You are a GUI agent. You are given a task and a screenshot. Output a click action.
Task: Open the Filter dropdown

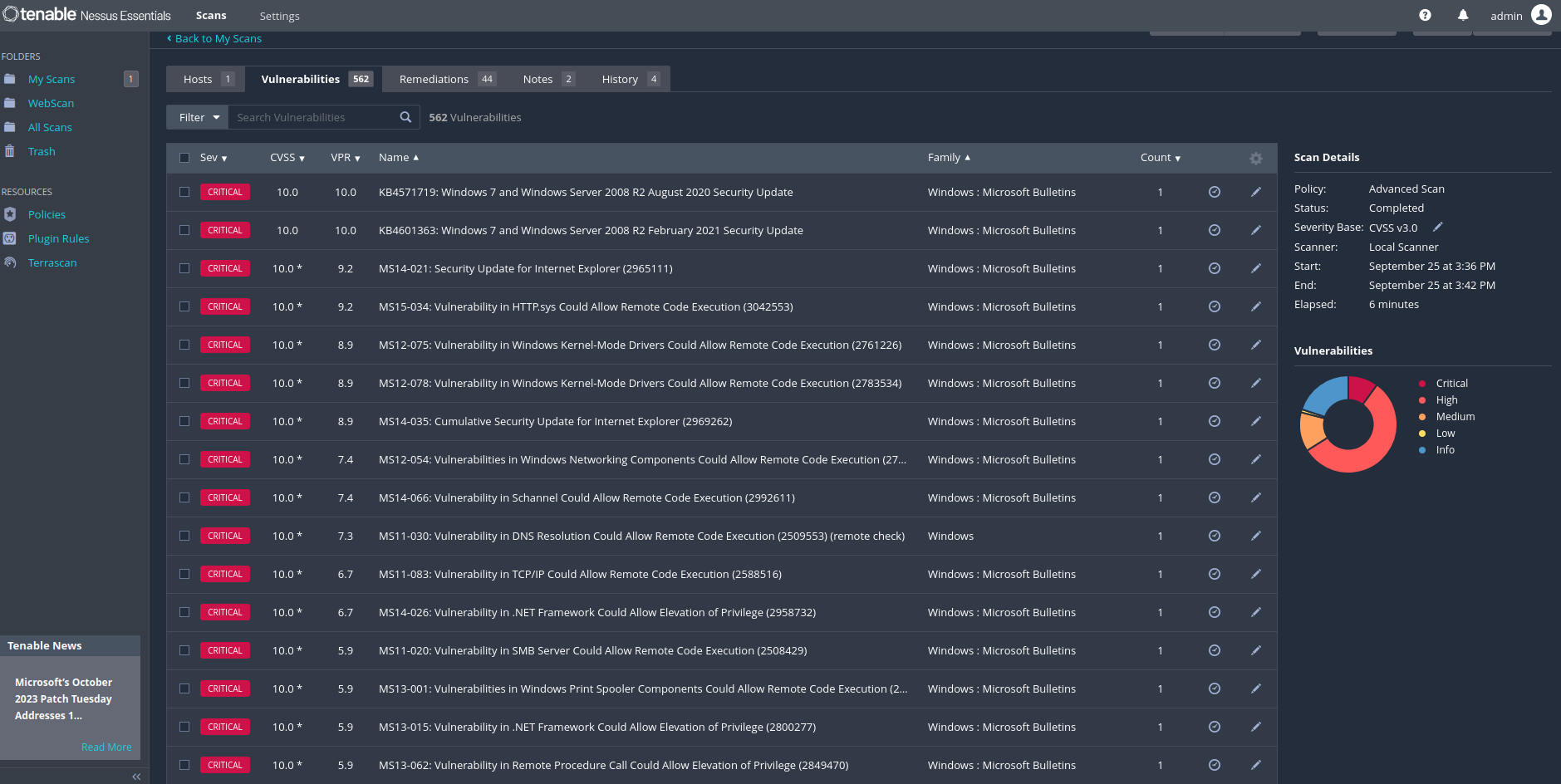pos(196,117)
